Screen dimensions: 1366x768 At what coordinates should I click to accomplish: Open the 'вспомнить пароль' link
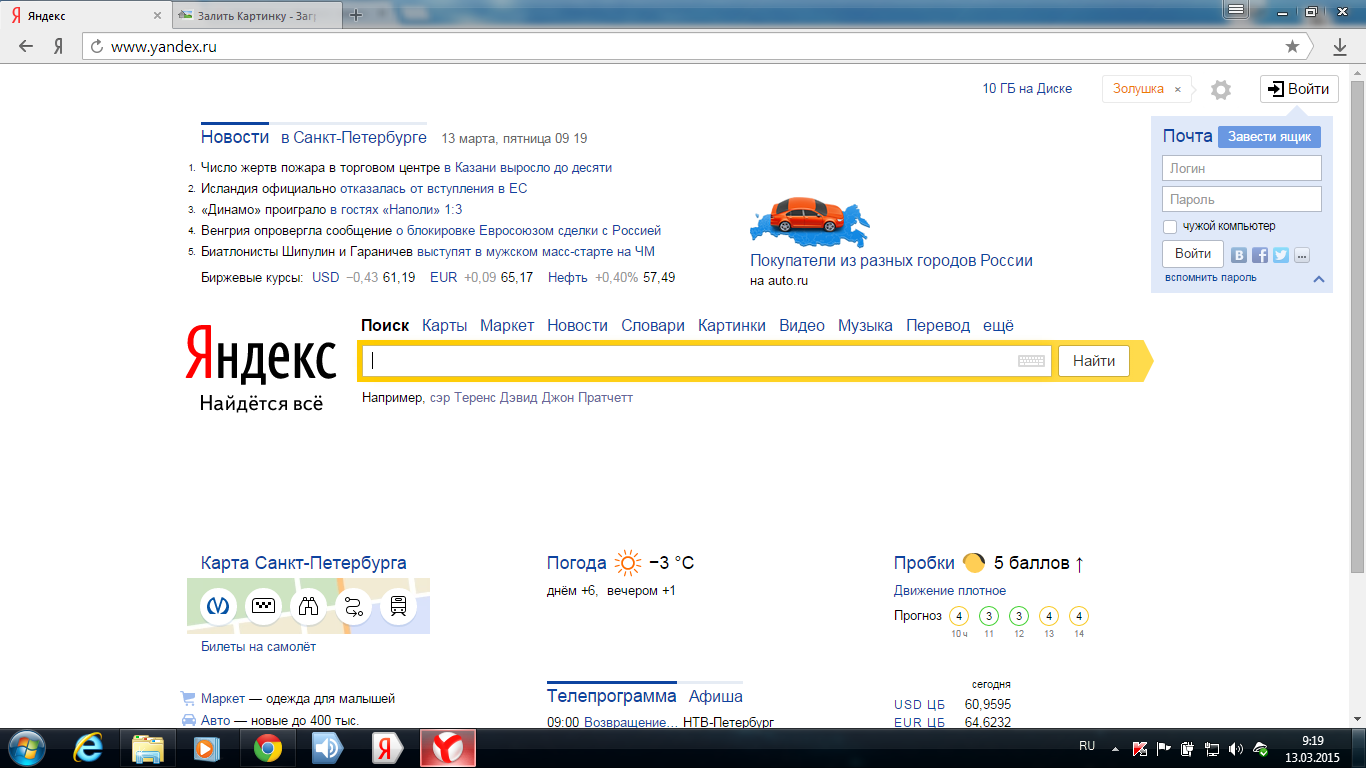pos(1210,277)
